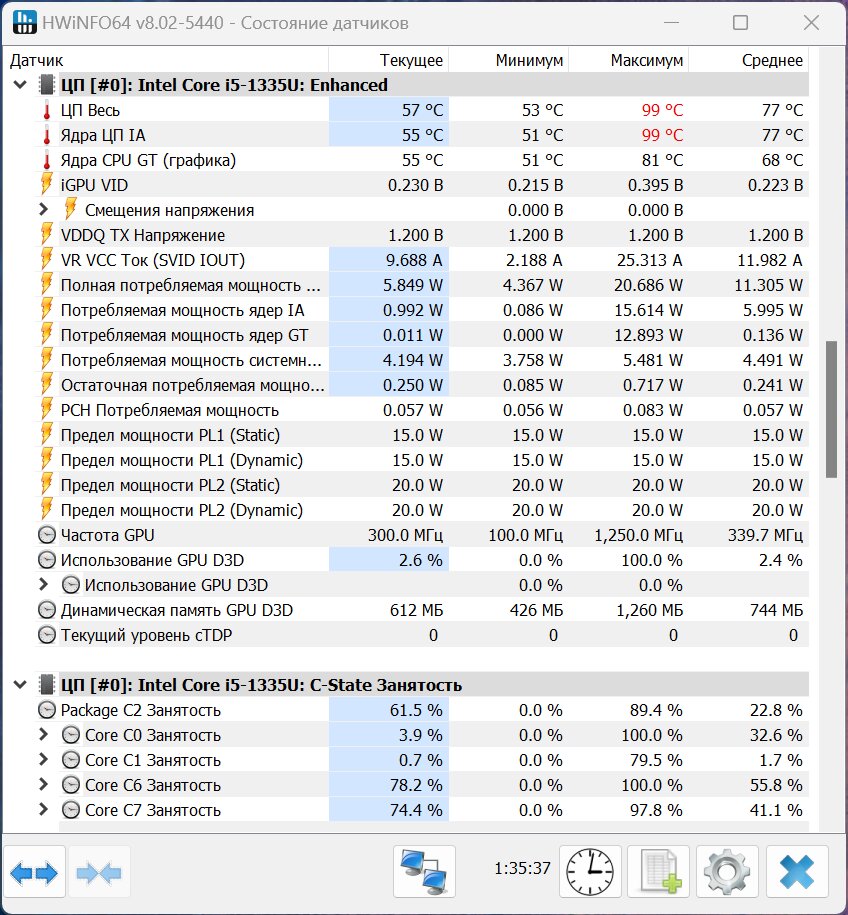Screen dimensions: 848x915
Task: Expand Core C6 Занятость row
Action: pos(43,784)
